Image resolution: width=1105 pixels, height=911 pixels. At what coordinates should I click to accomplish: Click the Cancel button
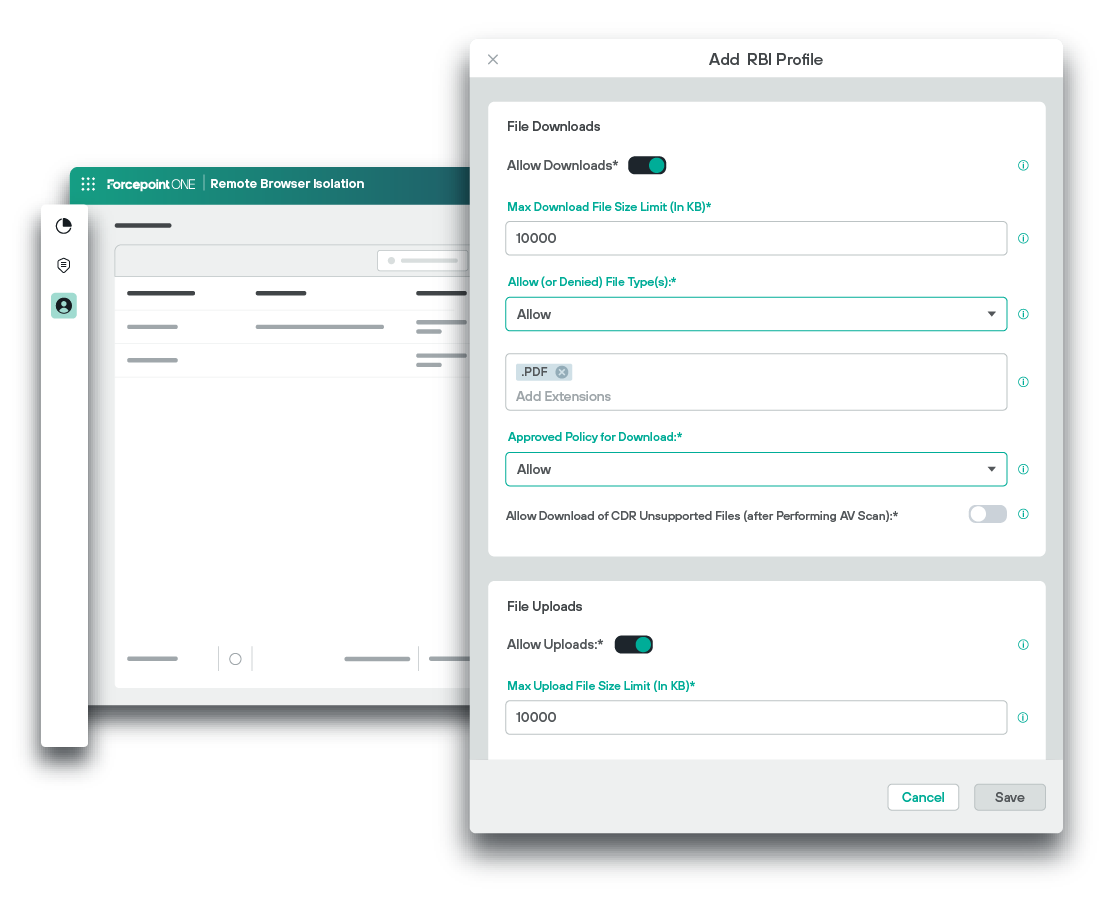(923, 798)
